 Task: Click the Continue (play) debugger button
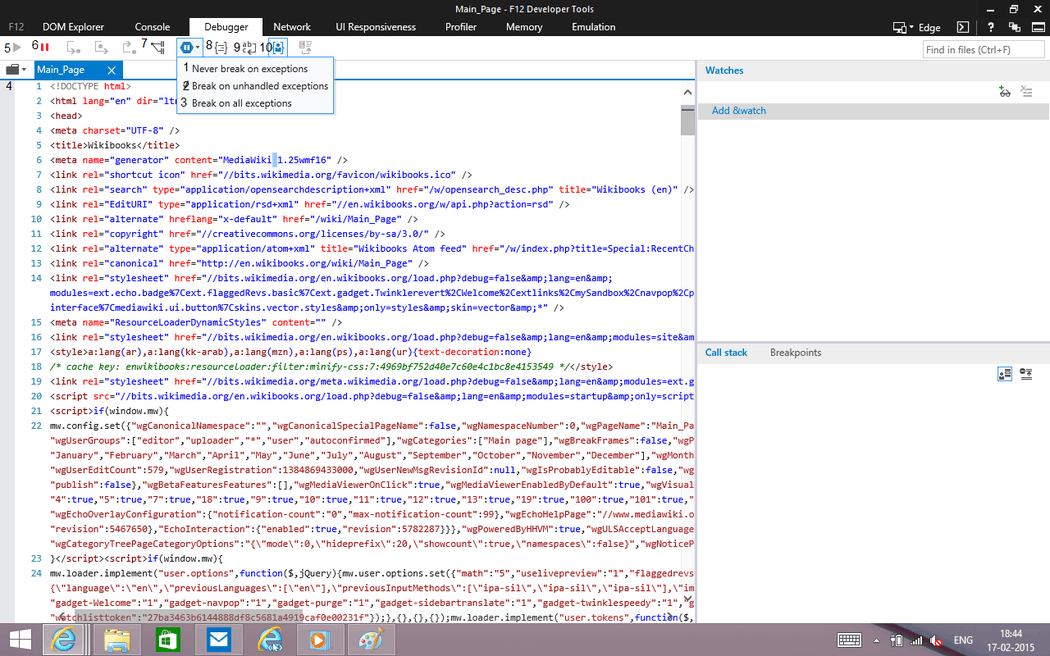(x=17, y=47)
